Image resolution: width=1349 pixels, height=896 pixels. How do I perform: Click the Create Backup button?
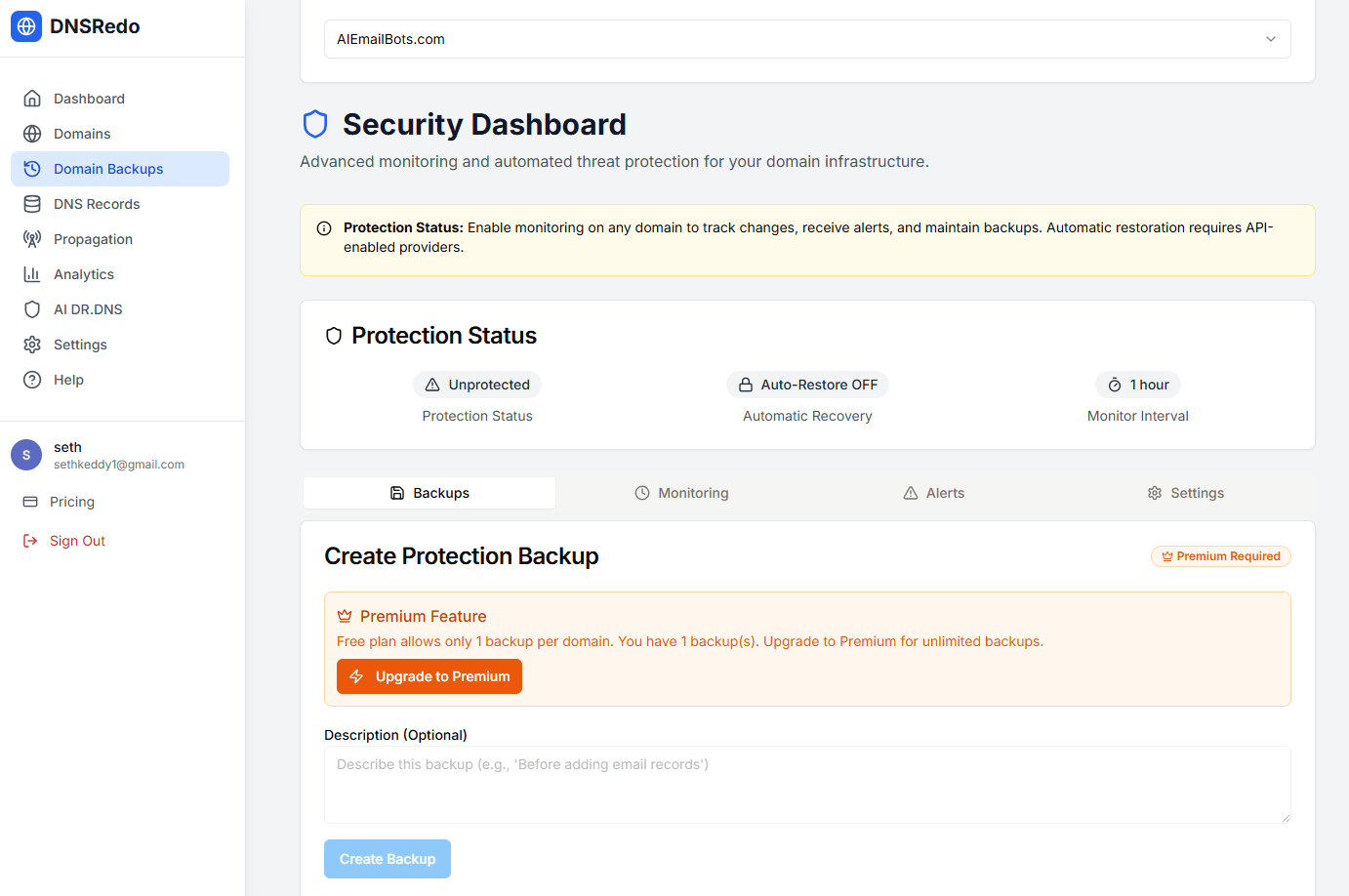click(388, 859)
